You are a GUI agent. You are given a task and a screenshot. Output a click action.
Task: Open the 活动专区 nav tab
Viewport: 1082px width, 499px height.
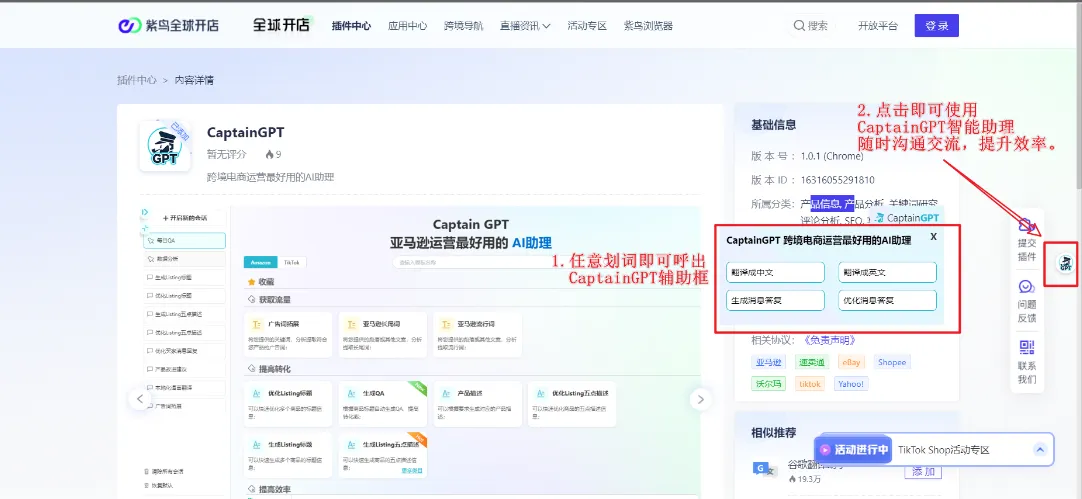pos(587,26)
